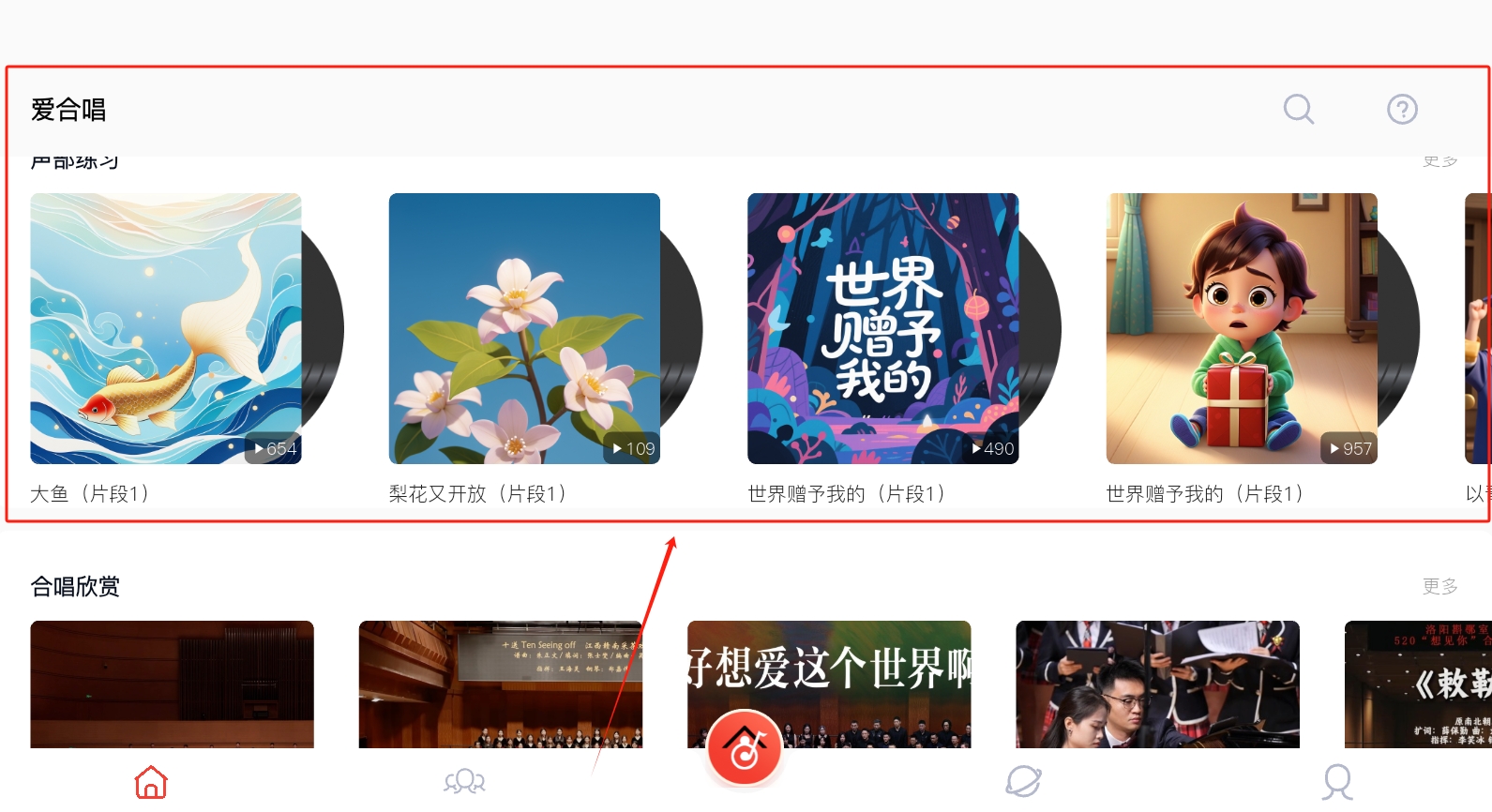Play the album showing 957 plays

[x=1242, y=328]
